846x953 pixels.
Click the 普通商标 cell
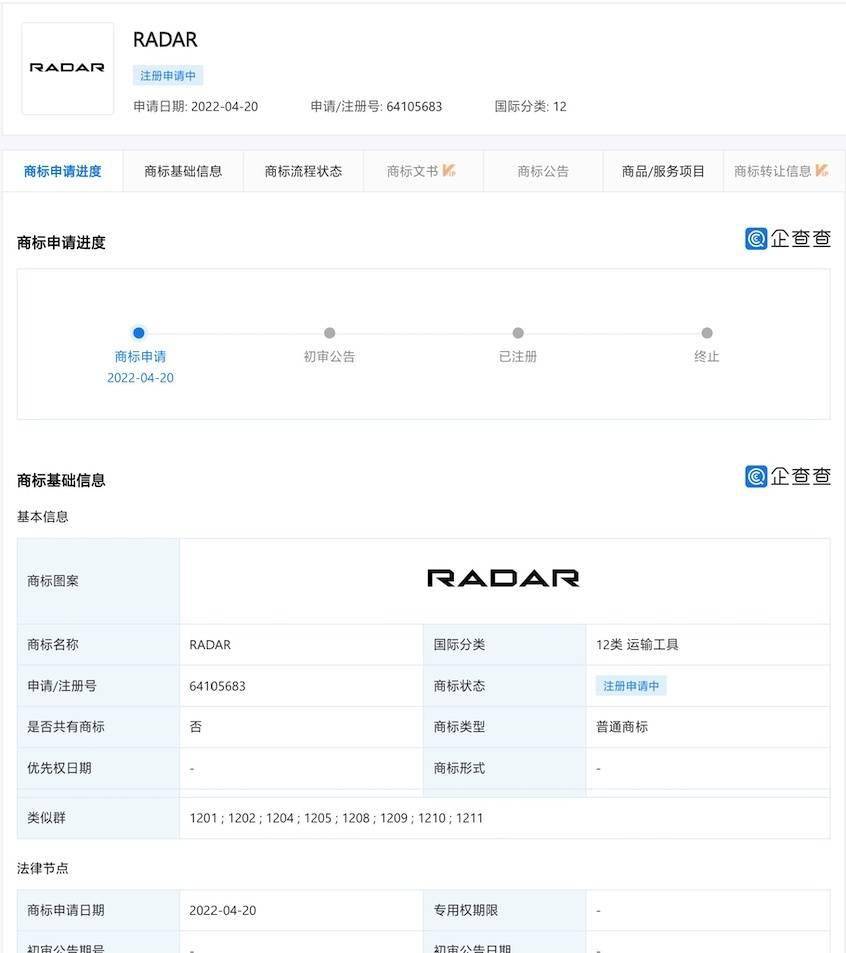(708, 726)
